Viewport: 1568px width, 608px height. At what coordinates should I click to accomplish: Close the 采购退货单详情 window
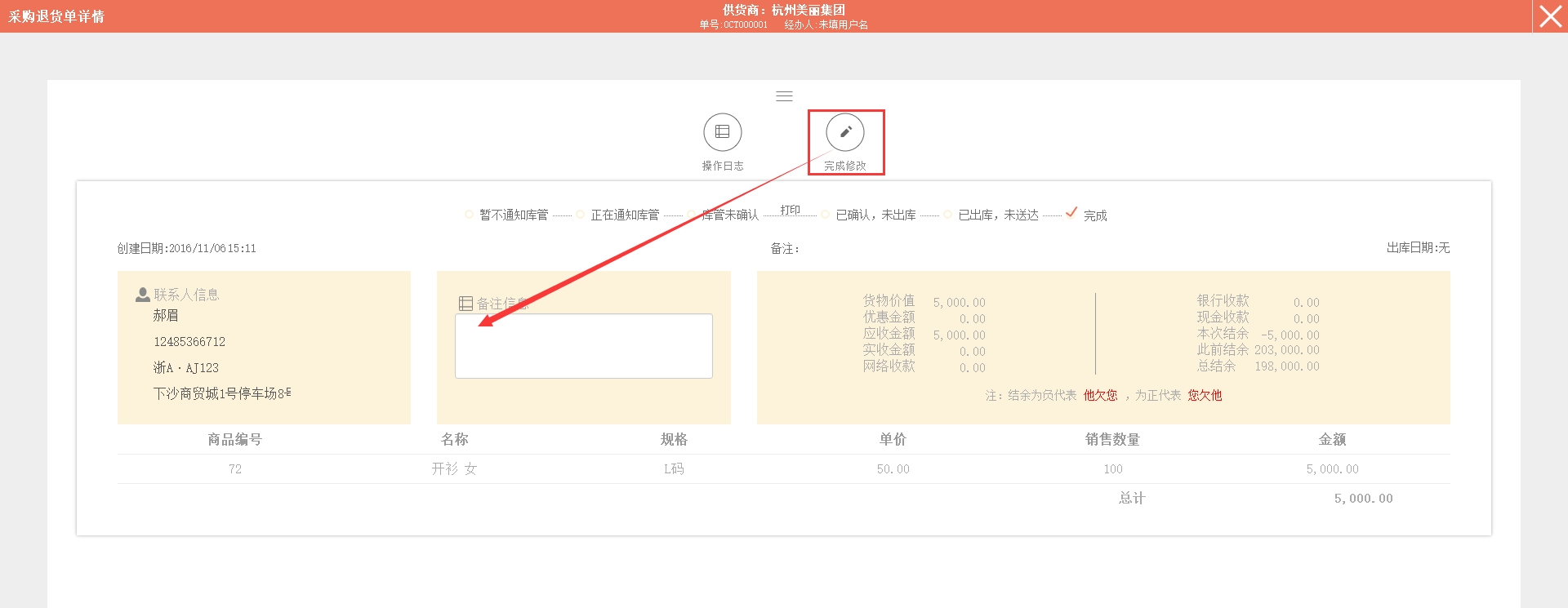click(1550, 16)
